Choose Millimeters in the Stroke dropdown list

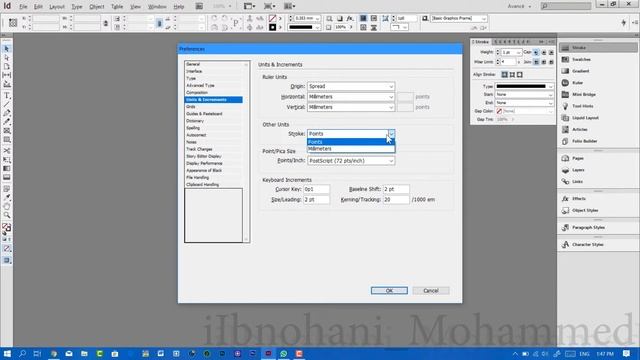351,149
